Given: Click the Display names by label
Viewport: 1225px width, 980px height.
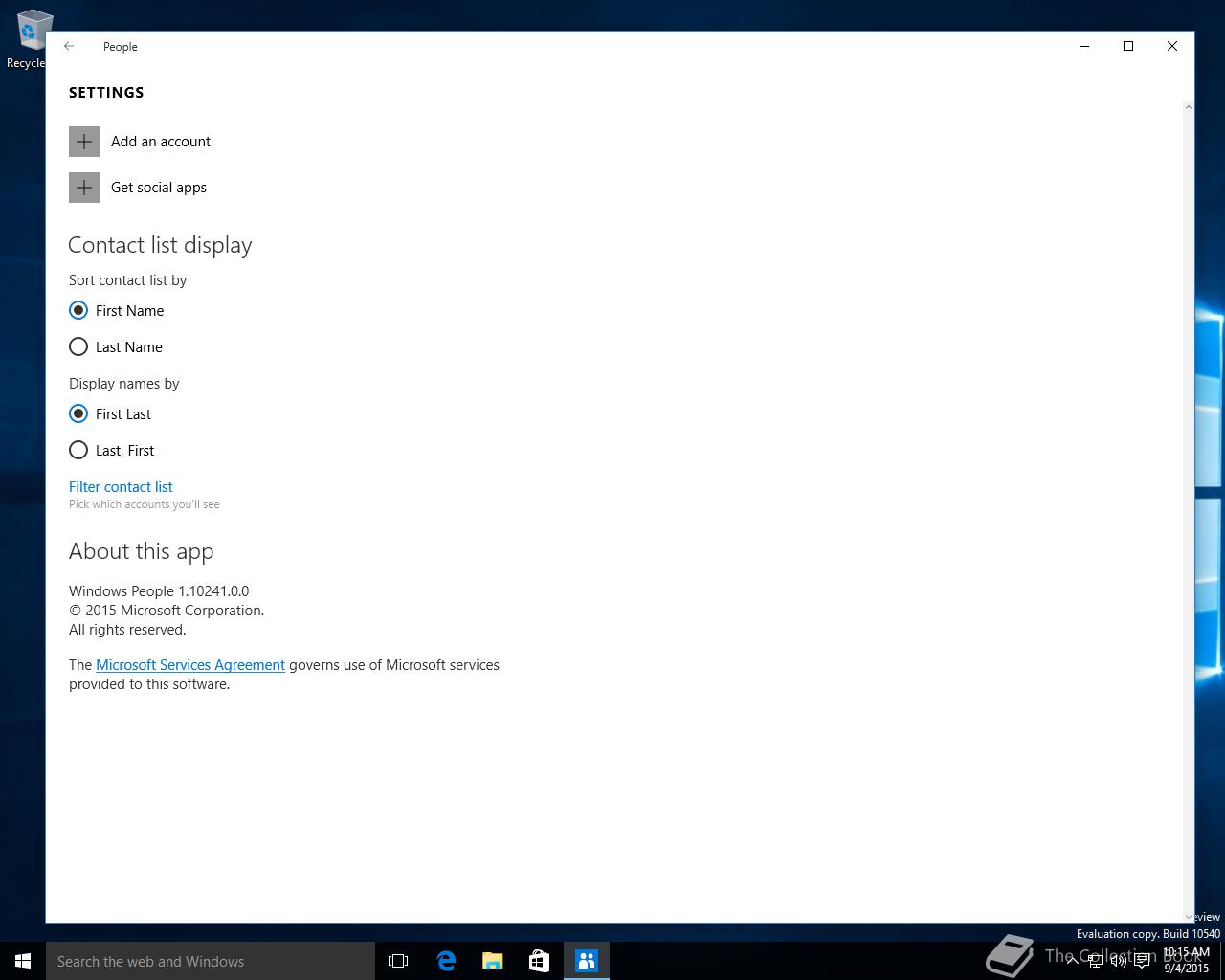Looking at the screenshot, I should pyautogui.click(x=124, y=383).
